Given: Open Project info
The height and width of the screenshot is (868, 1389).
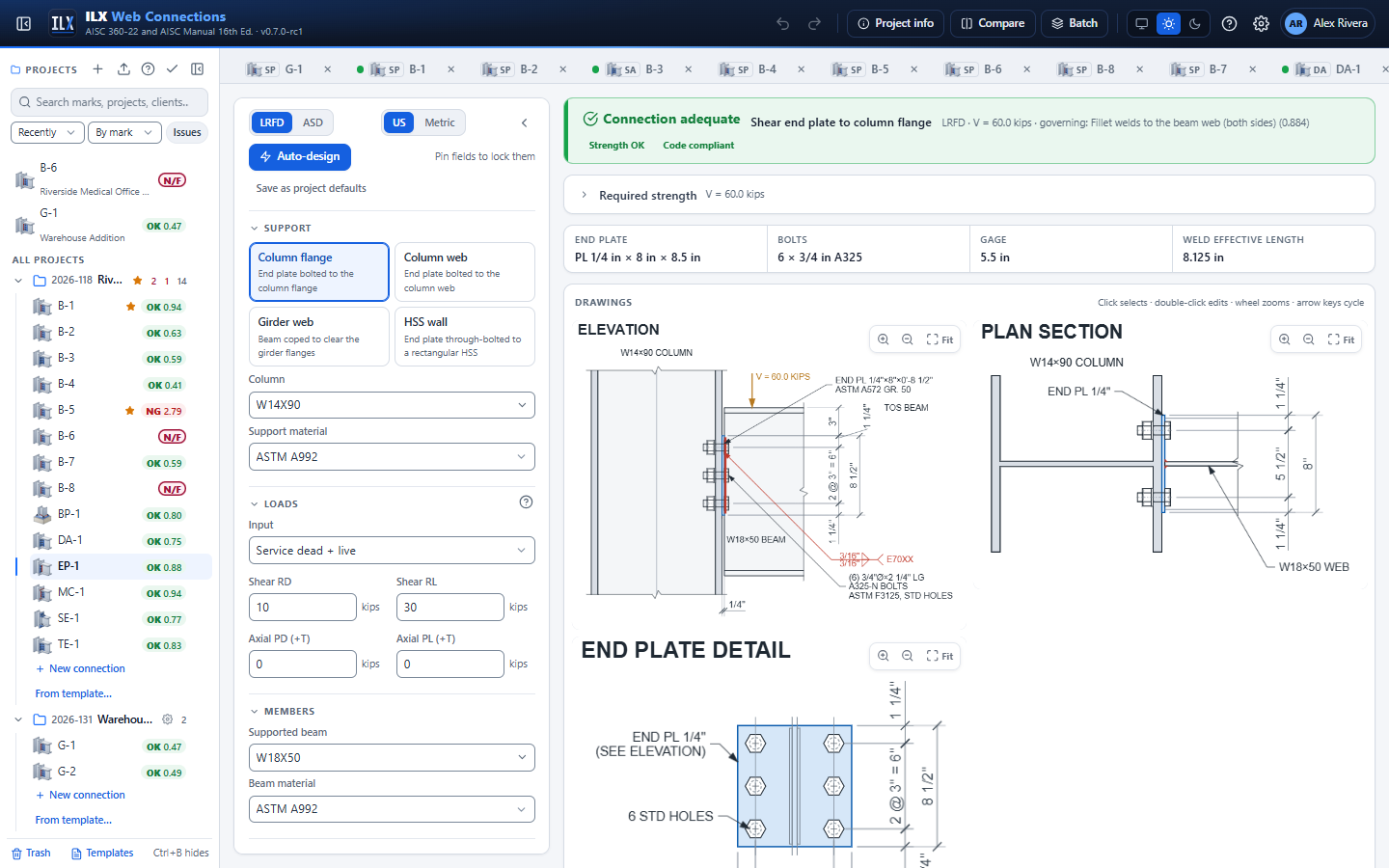Looking at the screenshot, I should (896, 23).
